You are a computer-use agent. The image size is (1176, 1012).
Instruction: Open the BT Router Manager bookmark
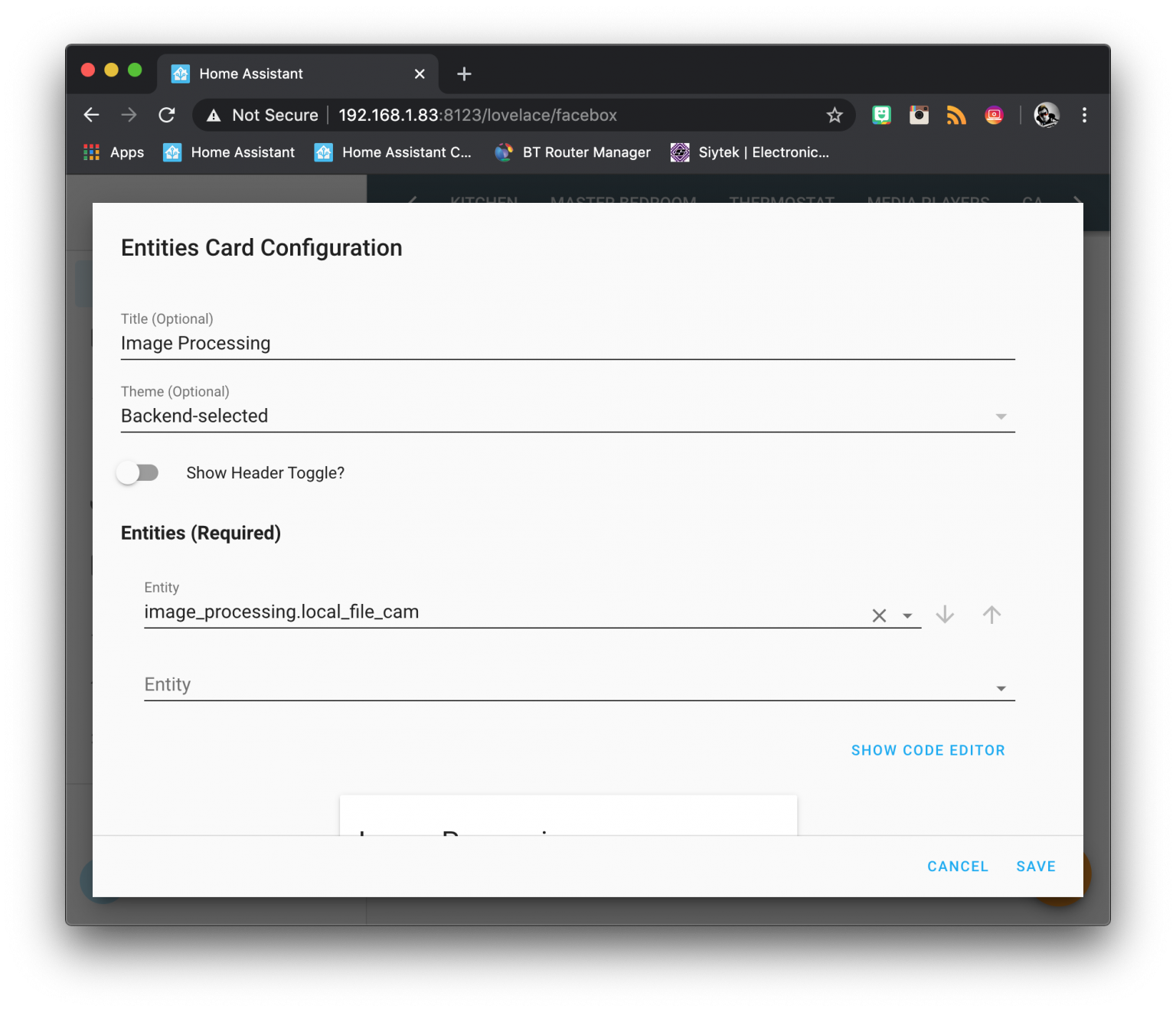572,152
